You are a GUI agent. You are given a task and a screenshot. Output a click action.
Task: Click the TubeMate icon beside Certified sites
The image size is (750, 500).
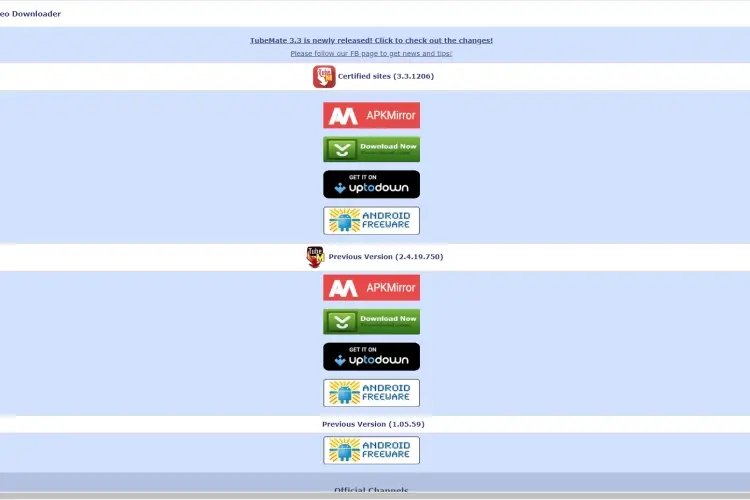[x=324, y=77]
